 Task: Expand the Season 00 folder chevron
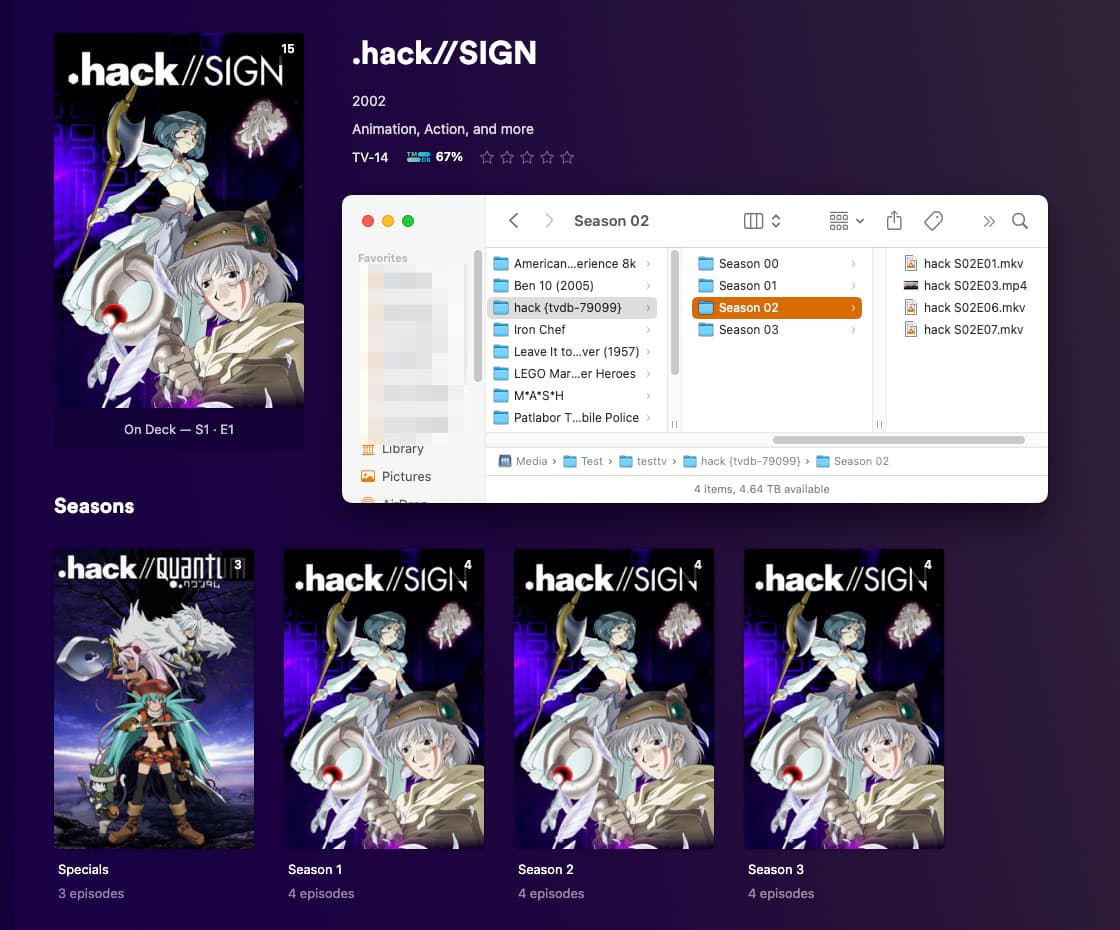click(853, 264)
